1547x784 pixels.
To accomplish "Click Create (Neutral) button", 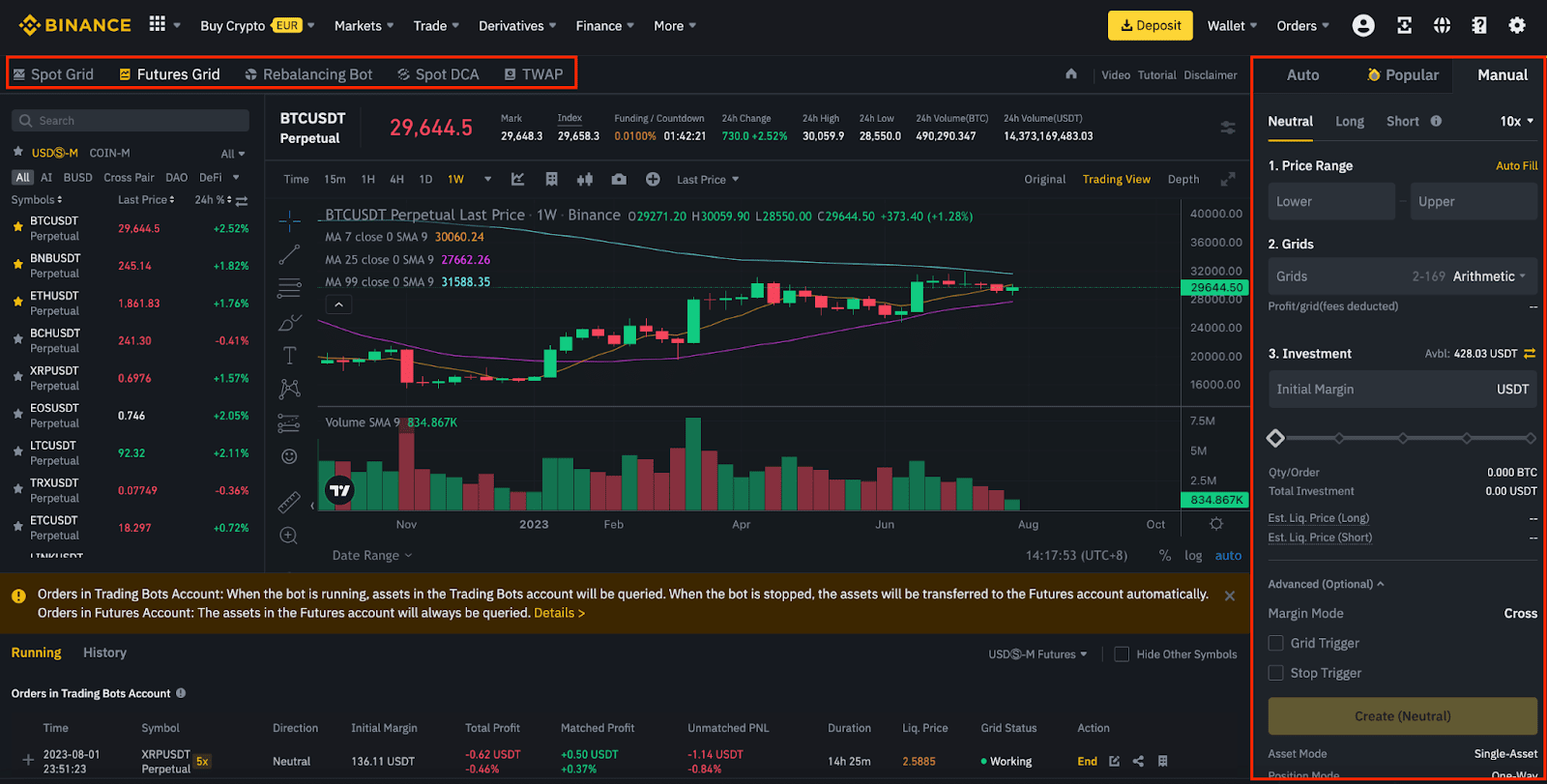I will [x=1402, y=716].
